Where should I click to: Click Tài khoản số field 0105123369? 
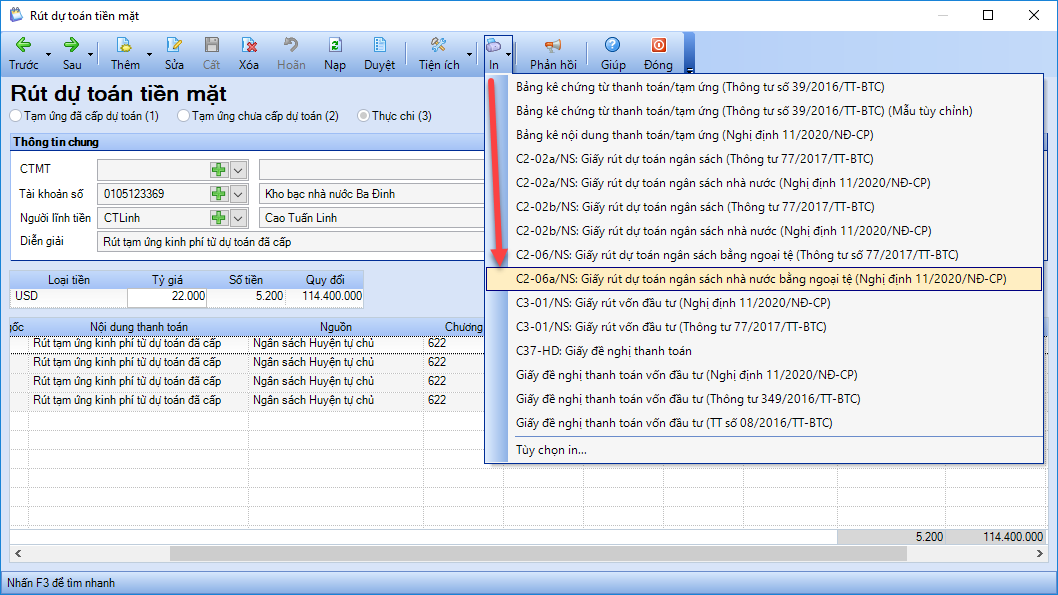point(152,194)
